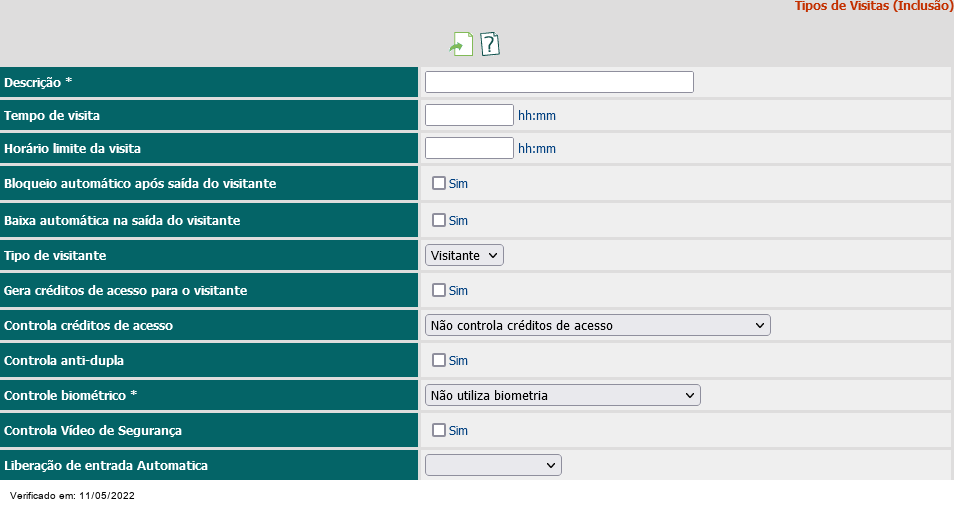The width and height of the screenshot is (954, 510).
Task: Tick Gera créditos de acesso checkbox
Action: click(x=439, y=290)
